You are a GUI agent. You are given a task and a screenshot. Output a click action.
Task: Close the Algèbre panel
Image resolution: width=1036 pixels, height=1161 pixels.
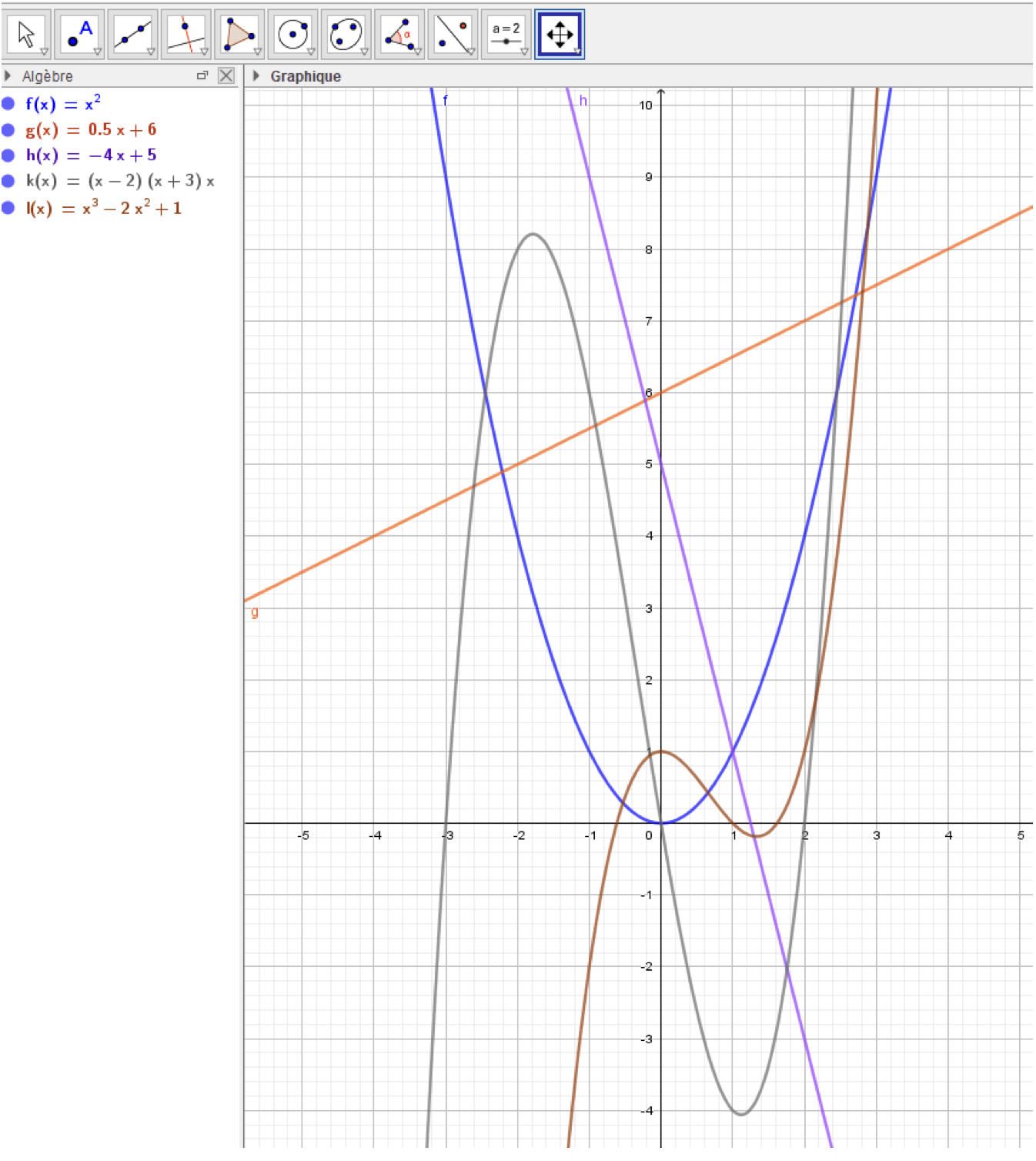pos(226,75)
